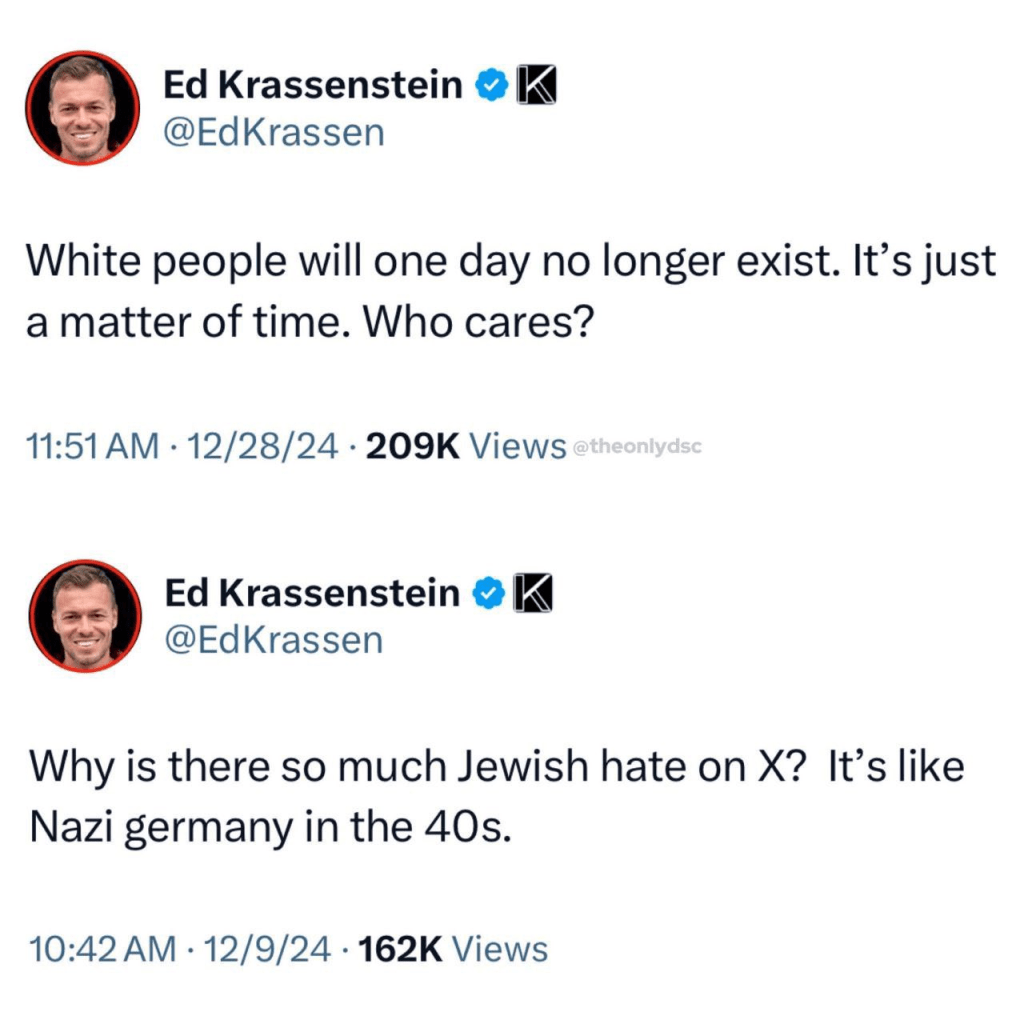
Task: Open Ed Krassenstein name in top tweet
Action: click(313, 87)
